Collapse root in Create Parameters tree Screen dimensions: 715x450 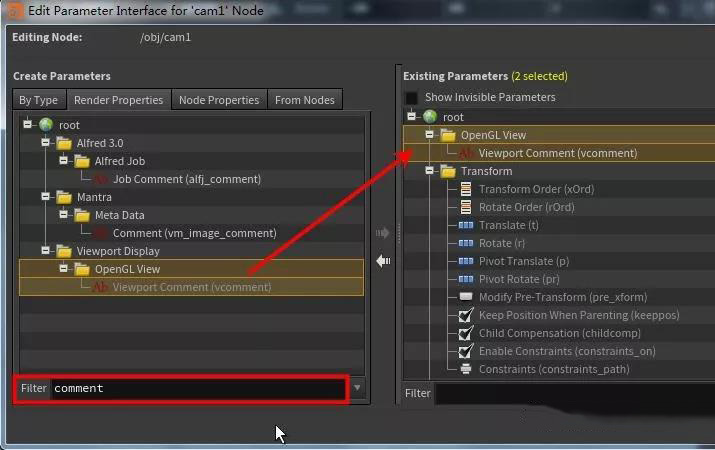[27, 124]
